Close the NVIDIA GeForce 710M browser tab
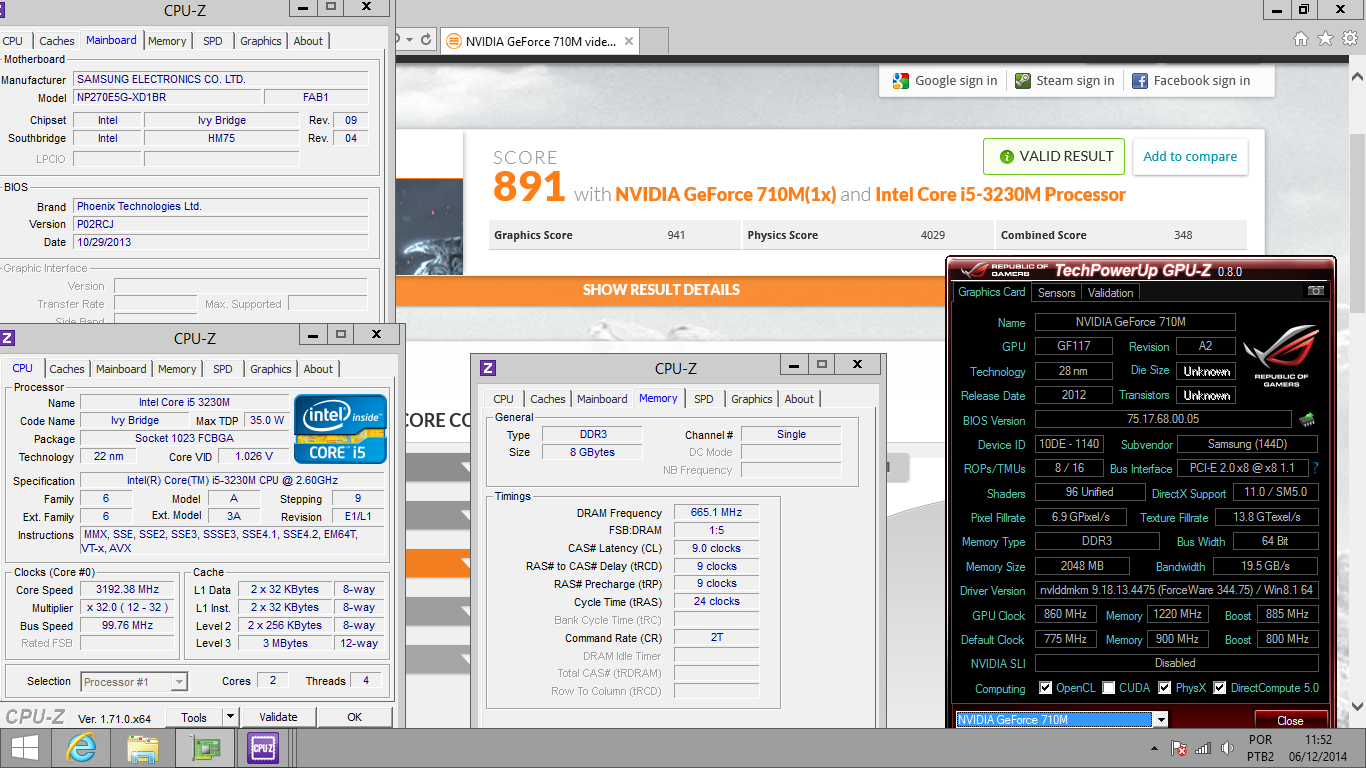The width and height of the screenshot is (1366, 768). tap(628, 42)
